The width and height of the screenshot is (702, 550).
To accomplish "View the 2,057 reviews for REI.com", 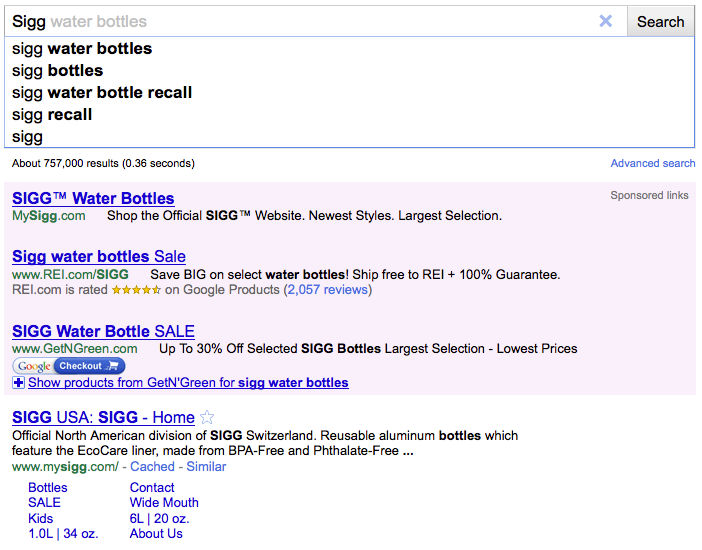I will pyautogui.click(x=327, y=290).
